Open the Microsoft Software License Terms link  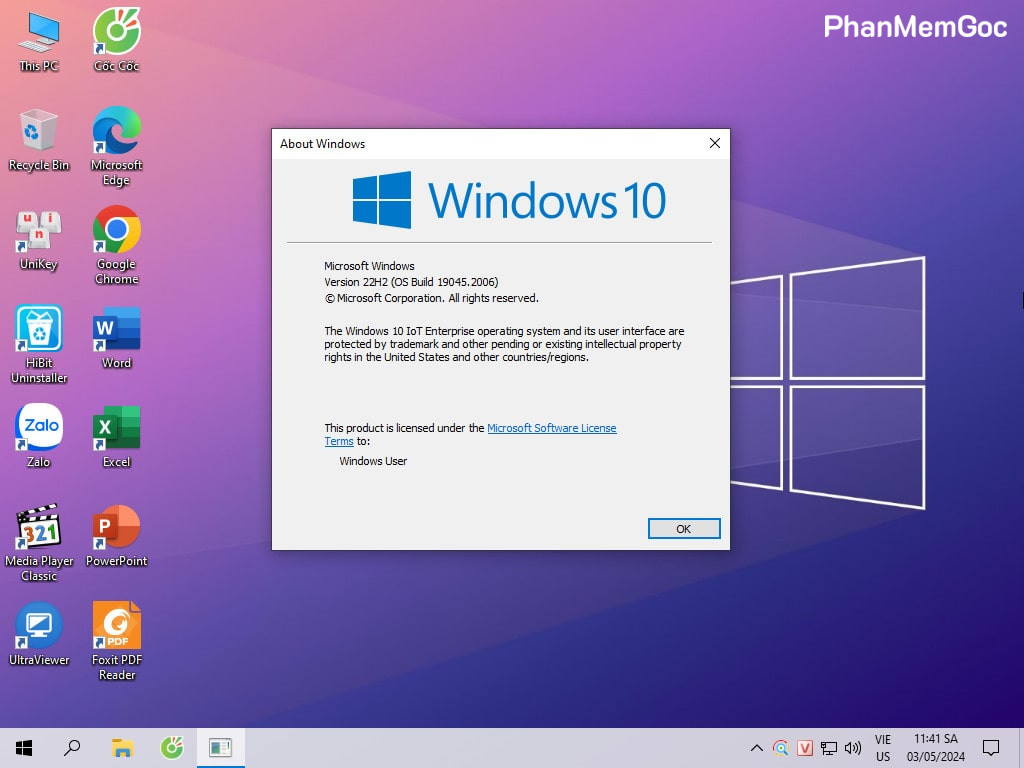pyautogui.click(x=551, y=428)
